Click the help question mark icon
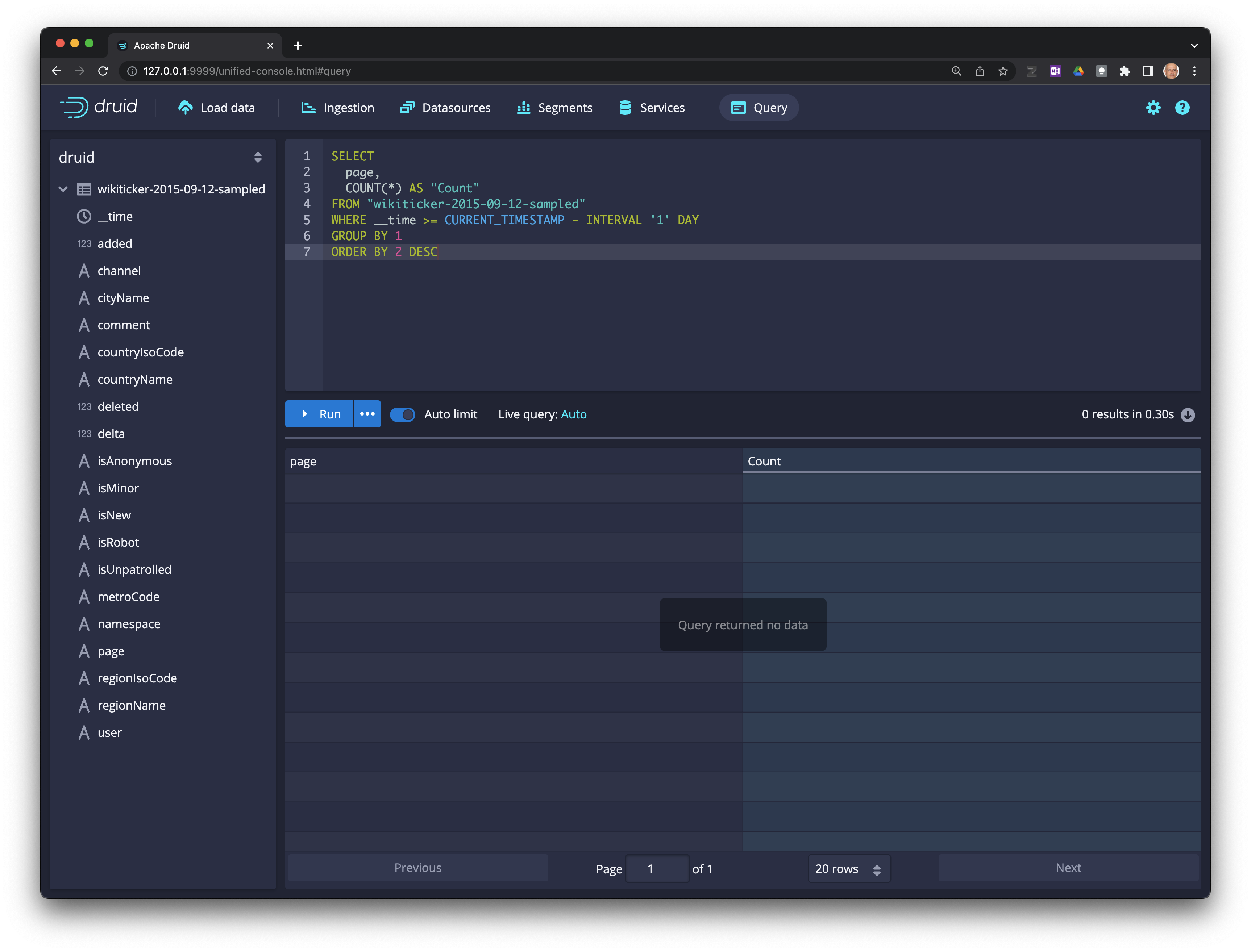 [x=1182, y=108]
